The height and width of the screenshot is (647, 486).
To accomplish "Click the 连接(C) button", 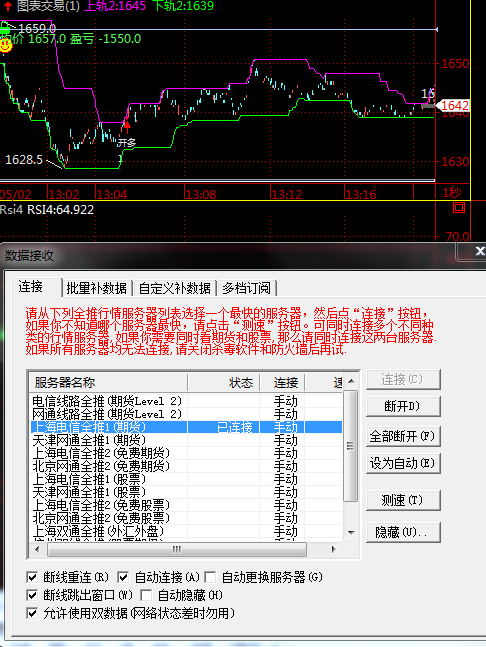I will (x=403, y=379).
